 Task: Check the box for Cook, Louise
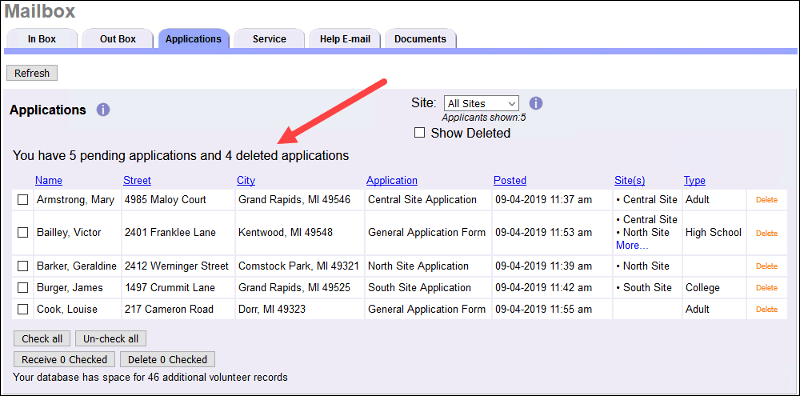[x=23, y=309]
